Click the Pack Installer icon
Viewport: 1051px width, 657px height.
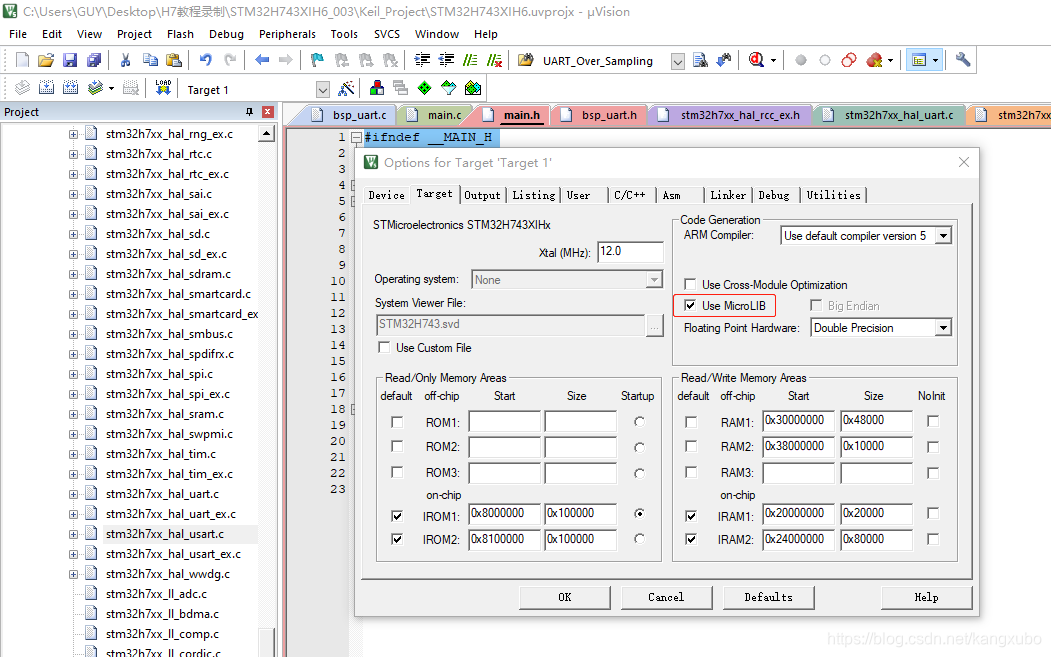pos(473,88)
